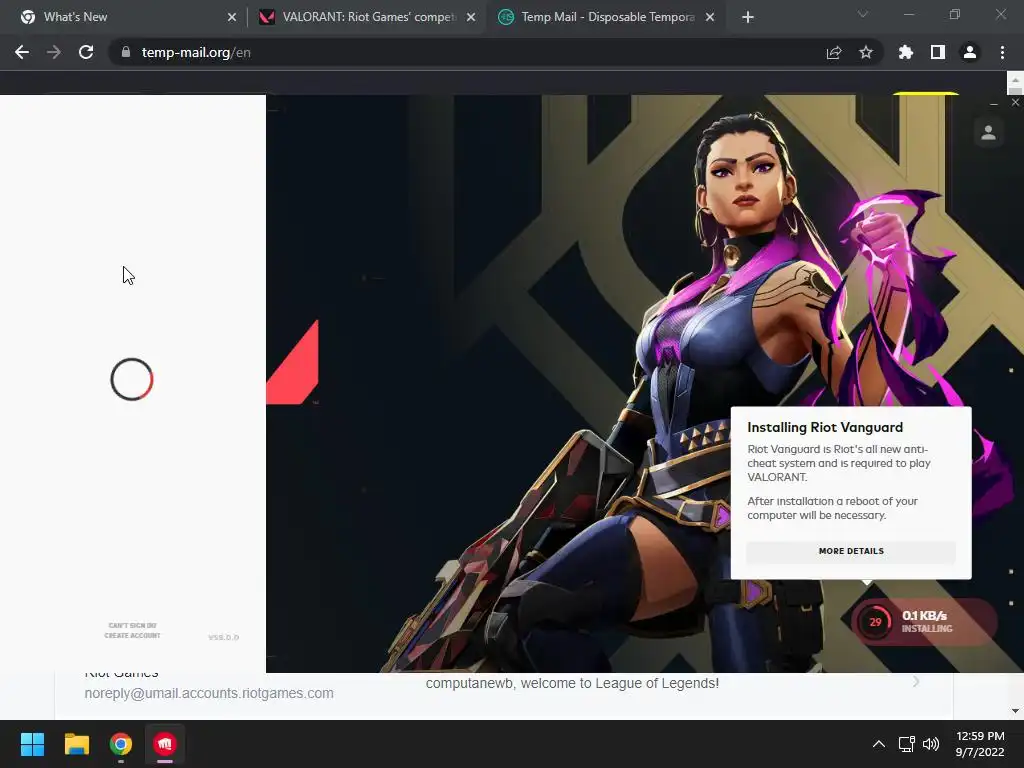The width and height of the screenshot is (1024, 768).
Task: Open the network tray icon
Action: (906, 744)
